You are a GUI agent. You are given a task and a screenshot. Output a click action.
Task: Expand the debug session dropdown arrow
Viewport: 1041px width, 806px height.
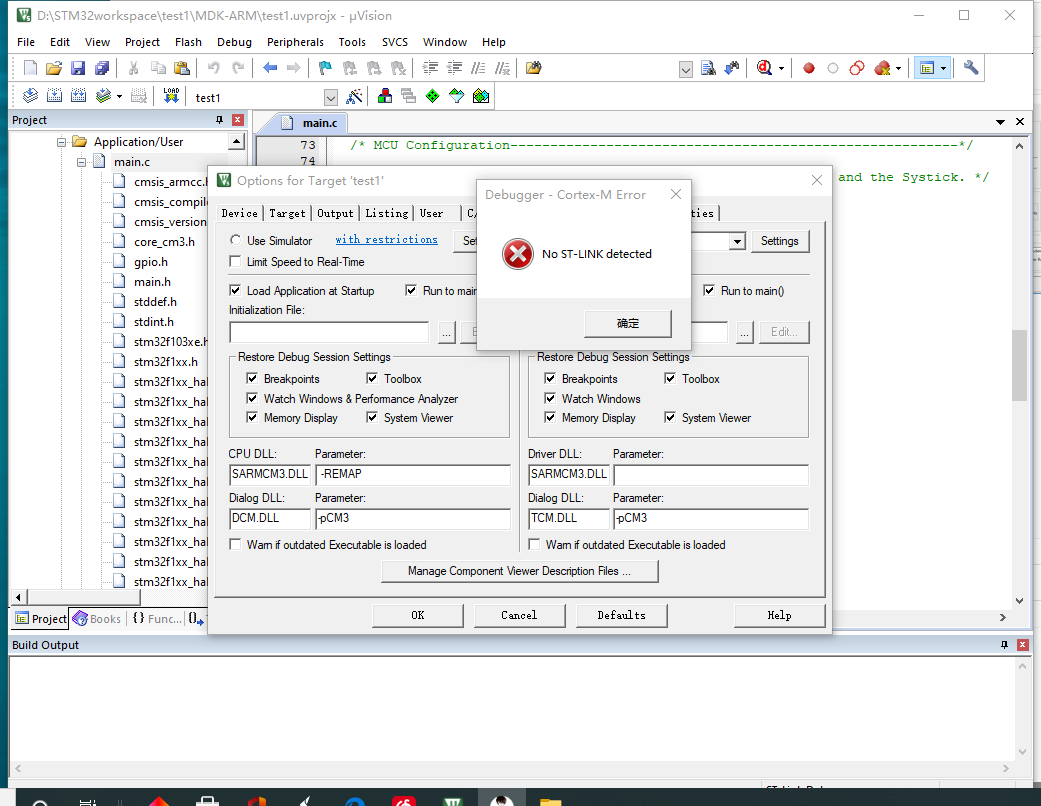(x=781, y=68)
